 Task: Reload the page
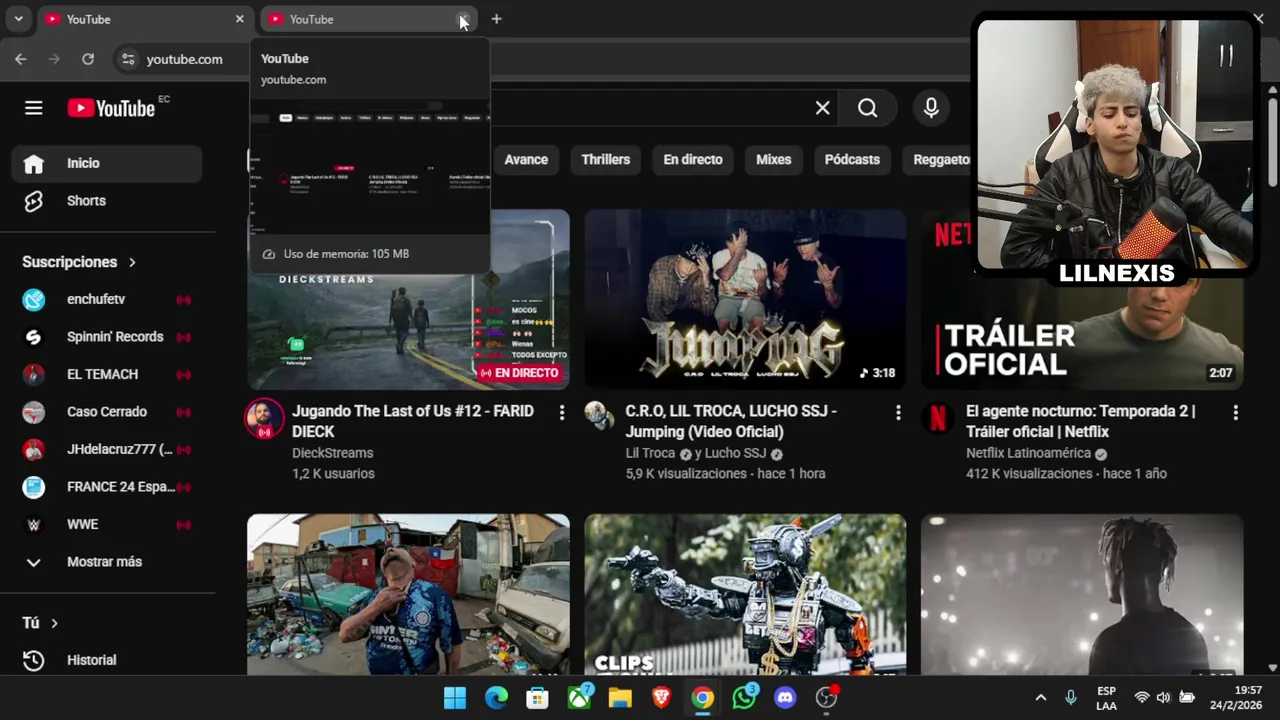pyautogui.click(x=88, y=59)
